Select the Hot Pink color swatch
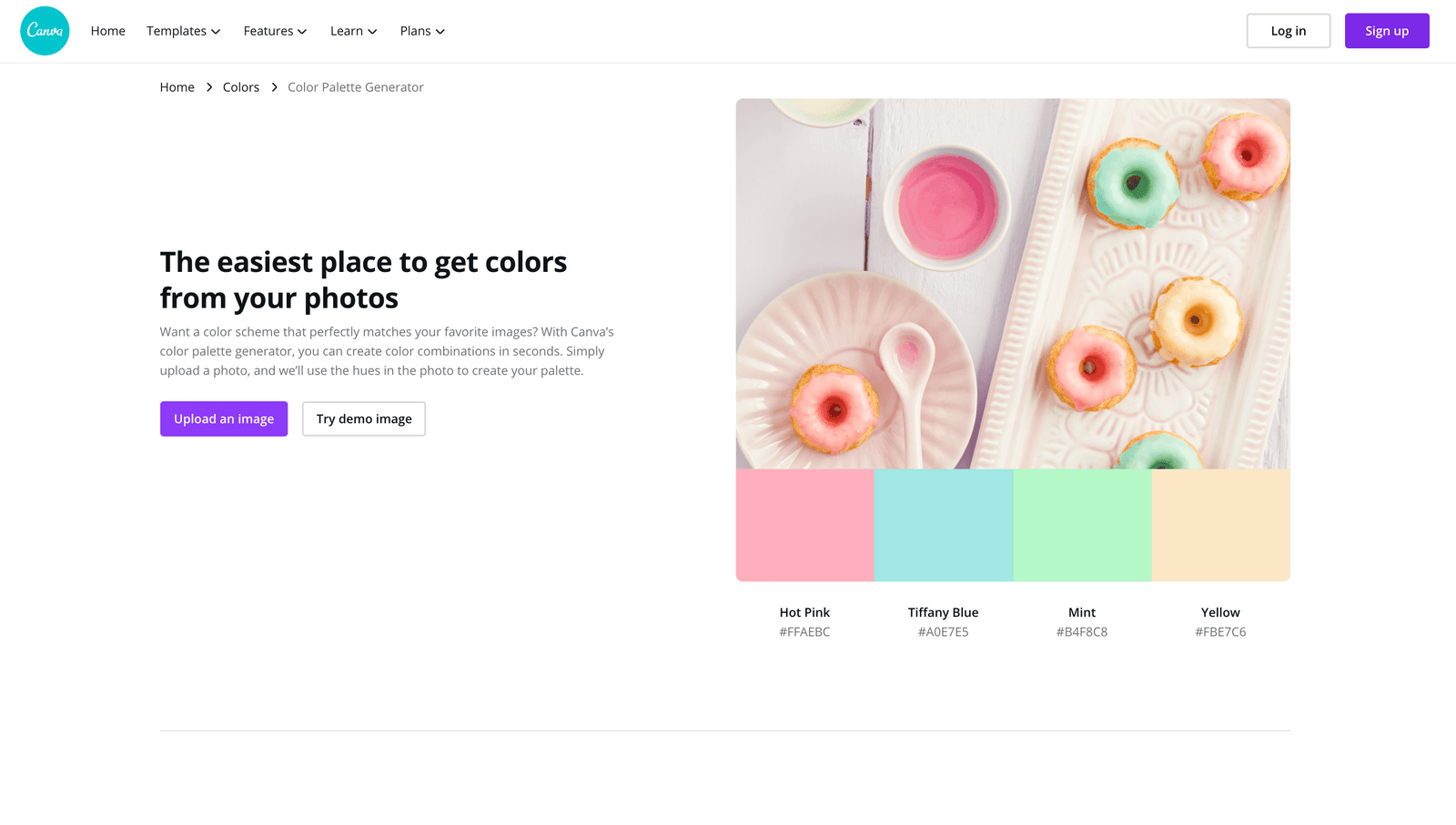The image size is (1456, 825). tap(804, 525)
